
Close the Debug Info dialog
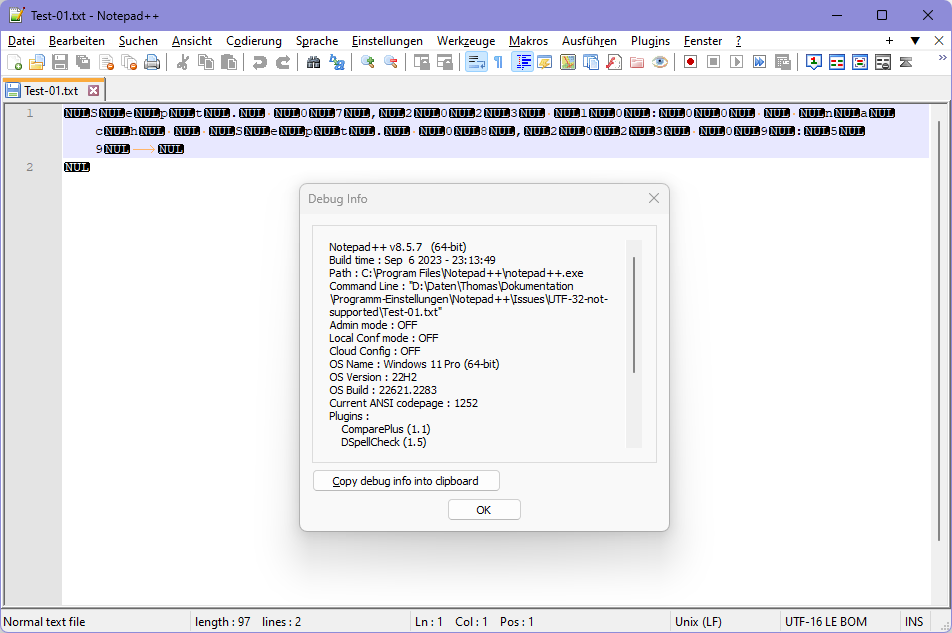pyautogui.click(x=654, y=198)
